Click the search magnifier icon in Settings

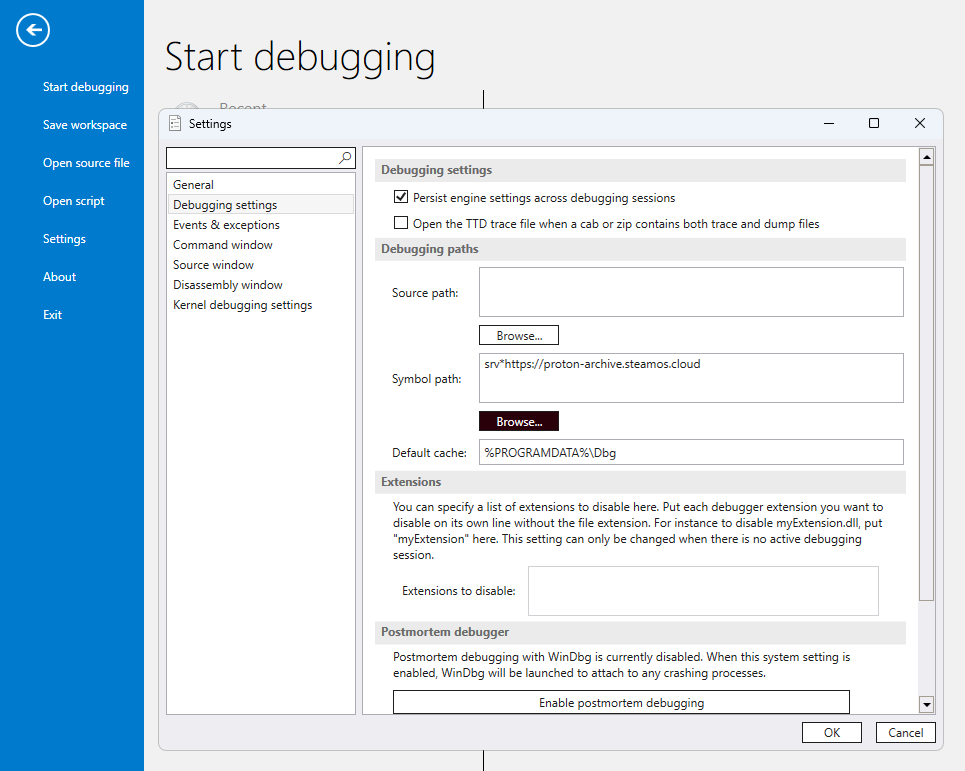pos(345,158)
